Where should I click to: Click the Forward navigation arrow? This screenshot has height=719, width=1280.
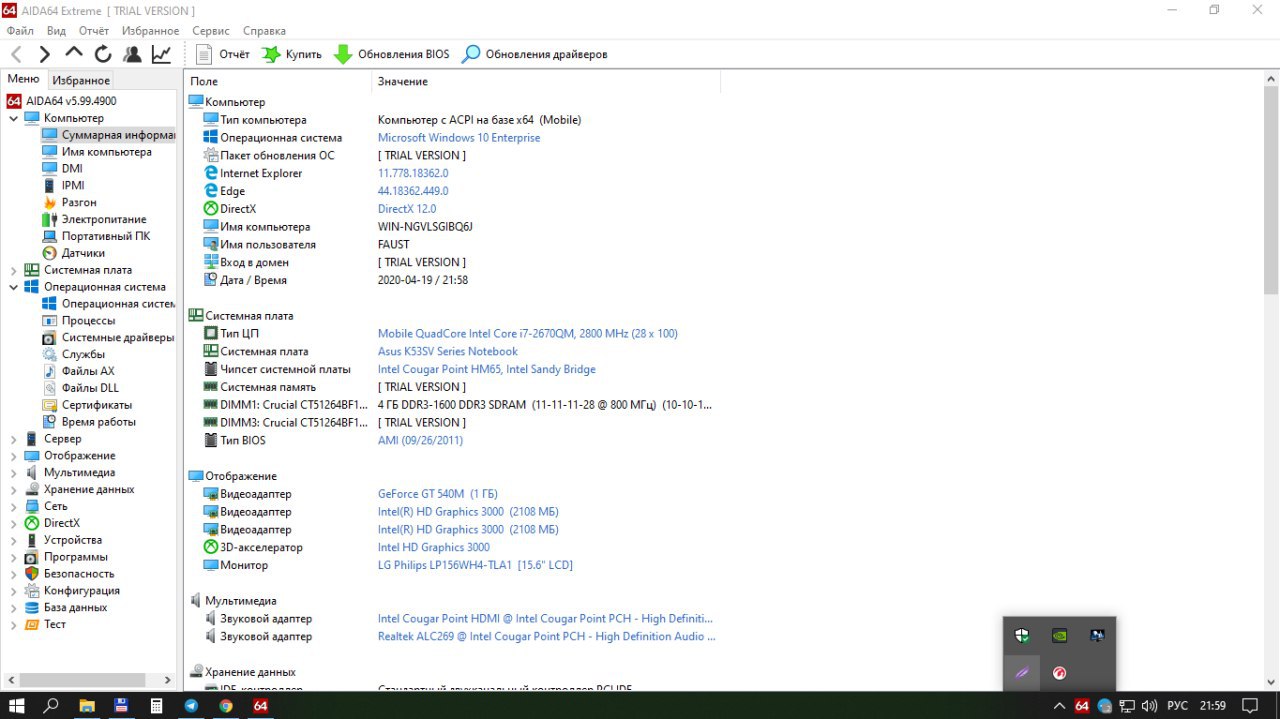[x=45, y=54]
